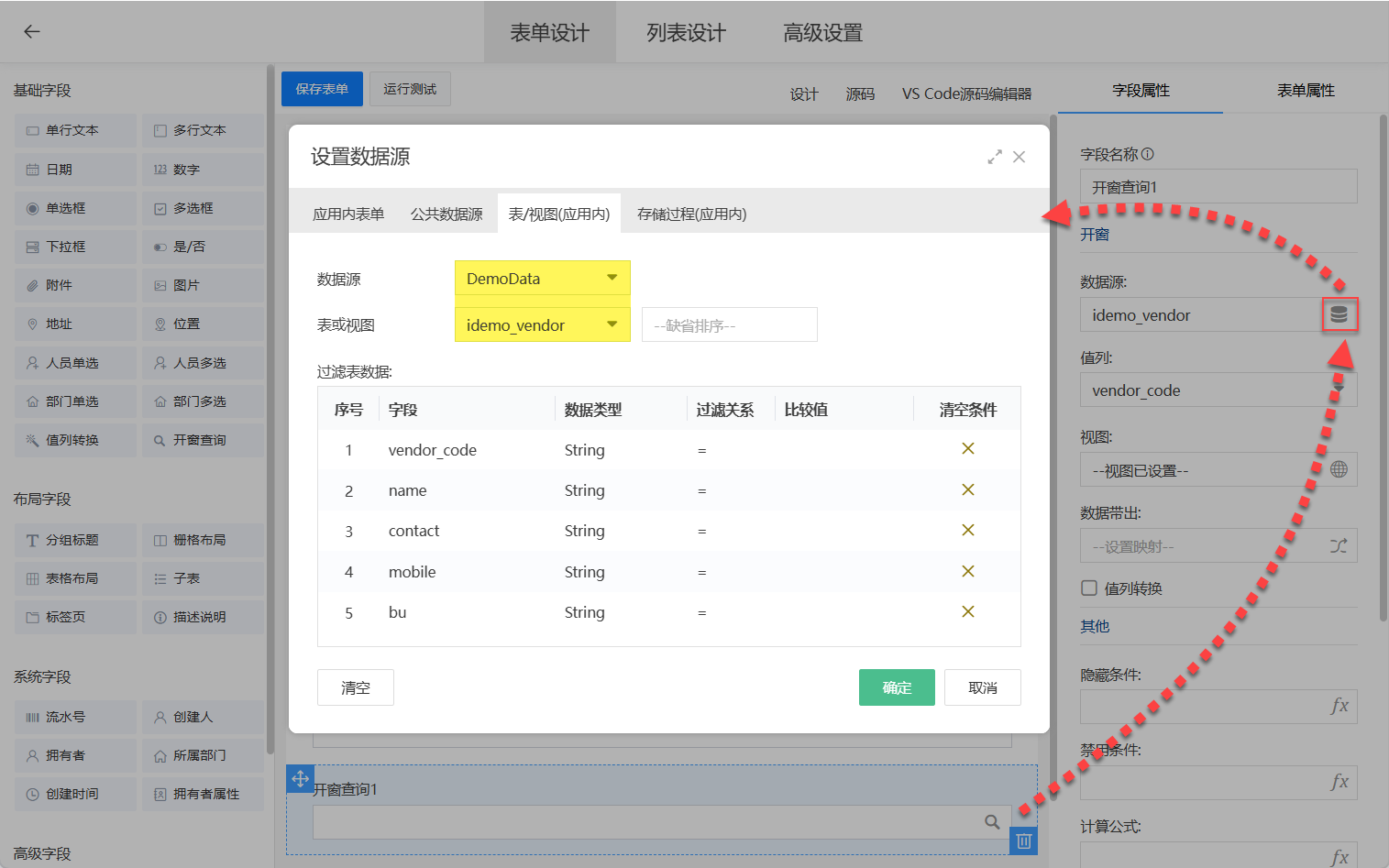Open the globe icon next to 视图 field
Viewport: 1389px width, 868px height.
click(1339, 469)
